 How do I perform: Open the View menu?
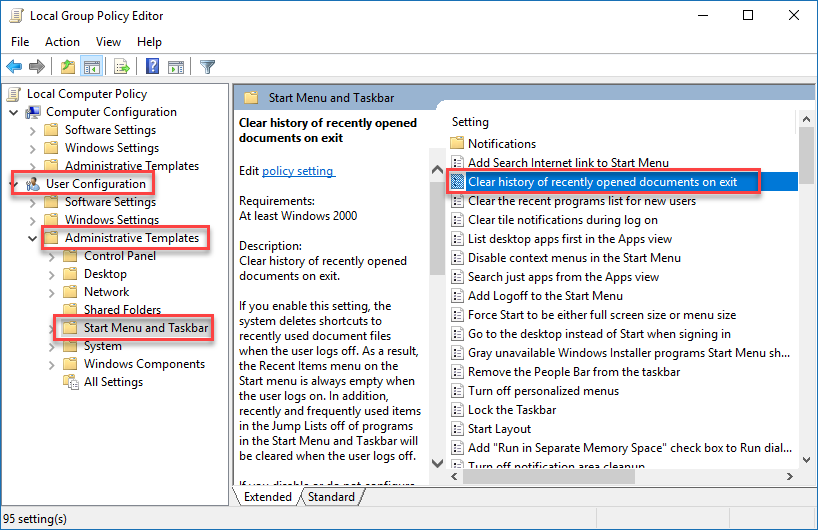[108, 42]
